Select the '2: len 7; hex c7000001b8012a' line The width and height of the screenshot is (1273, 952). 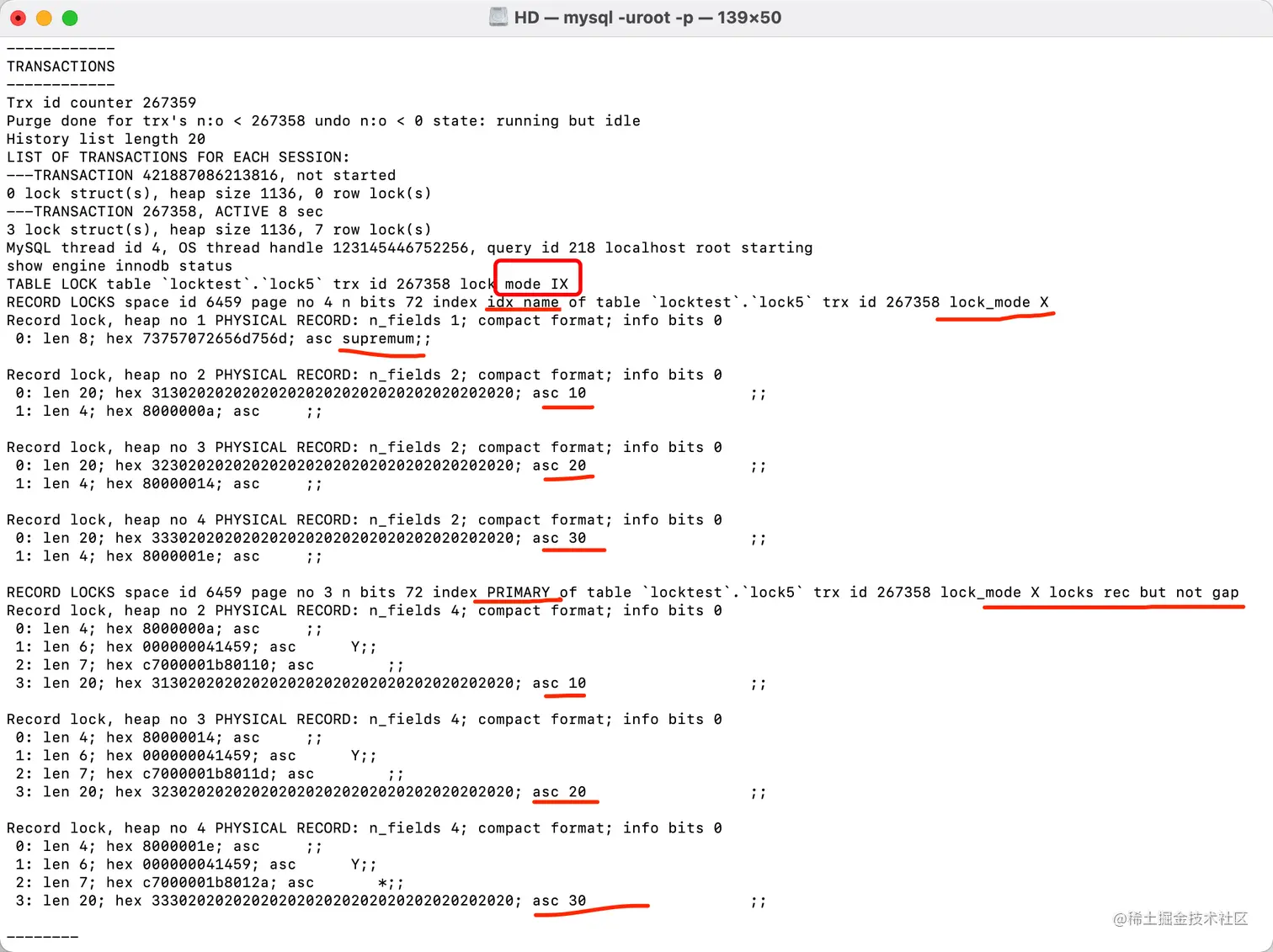coord(210,883)
